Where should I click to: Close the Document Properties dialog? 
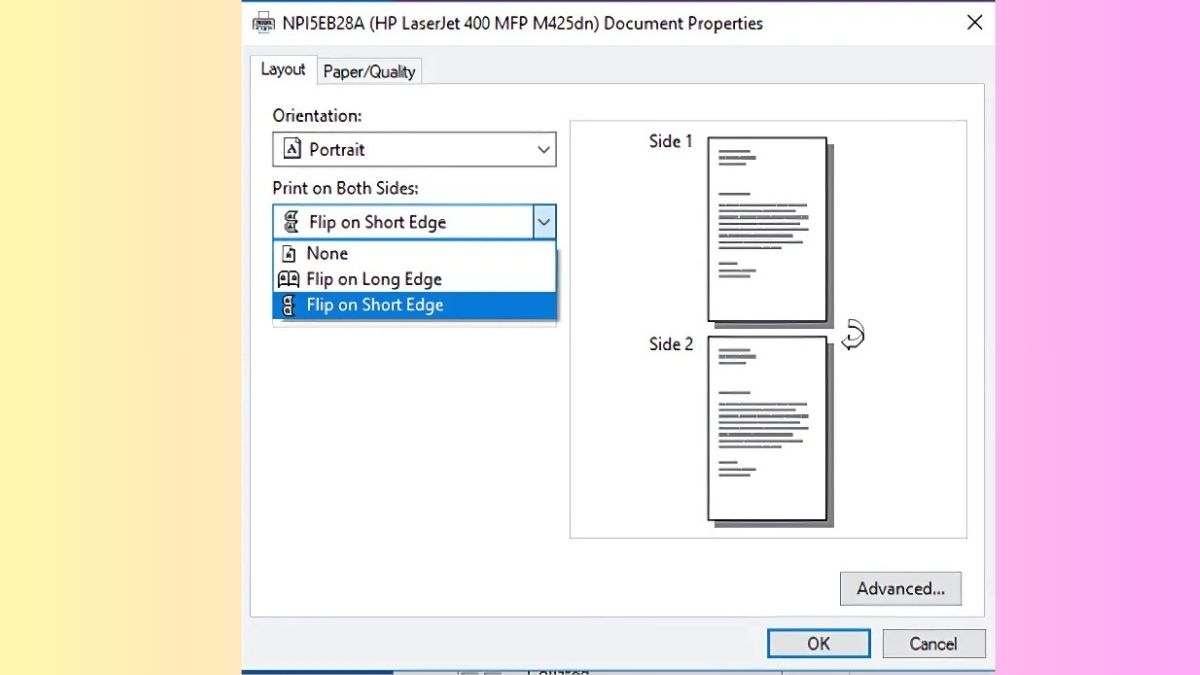(974, 22)
